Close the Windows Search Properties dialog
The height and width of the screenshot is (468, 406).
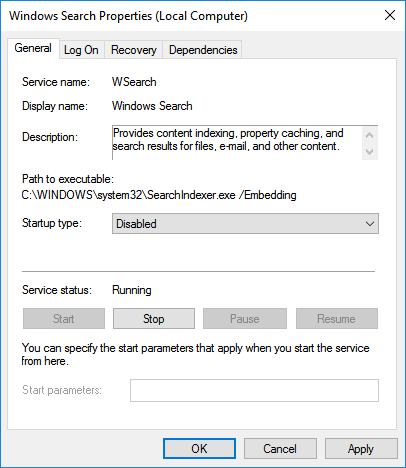tap(390, 15)
